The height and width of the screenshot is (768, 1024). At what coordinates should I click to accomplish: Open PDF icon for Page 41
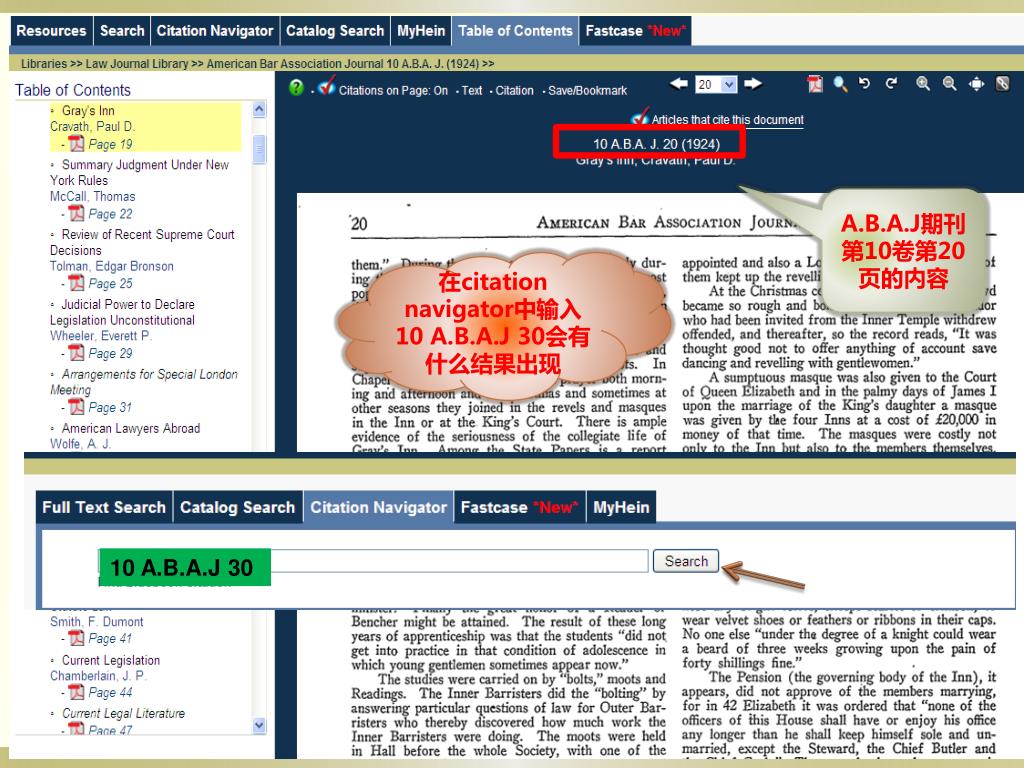tap(76, 637)
